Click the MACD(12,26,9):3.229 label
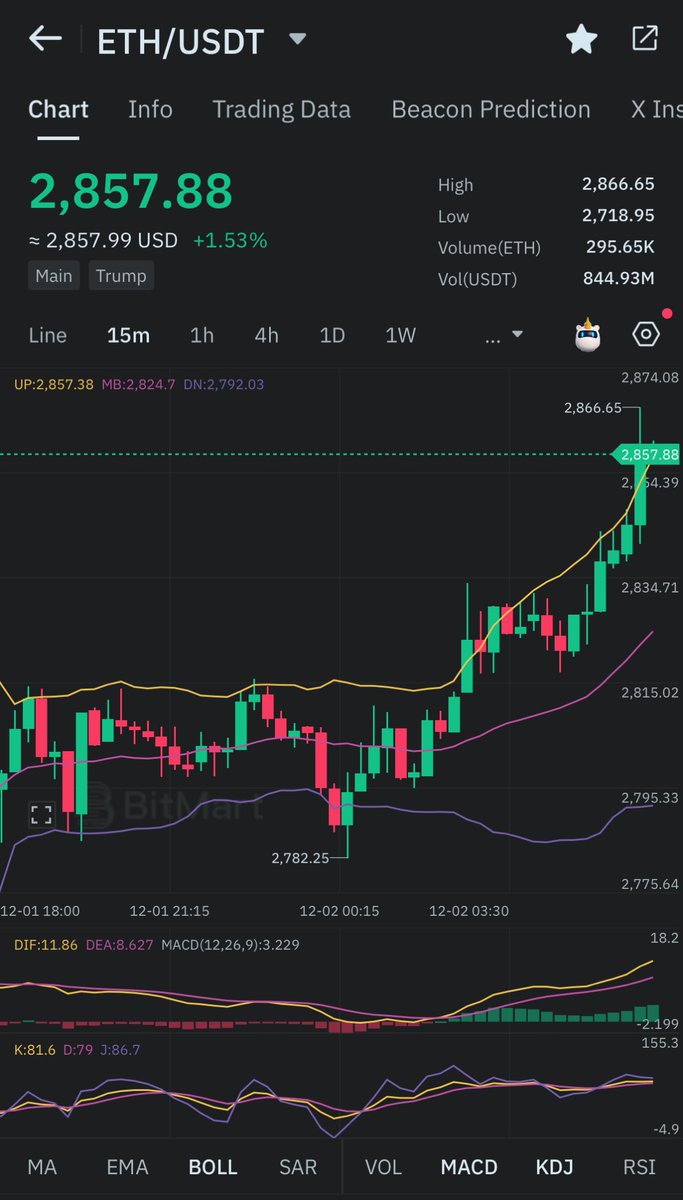The width and height of the screenshot is (683, 1200). [x=230, y=944]
